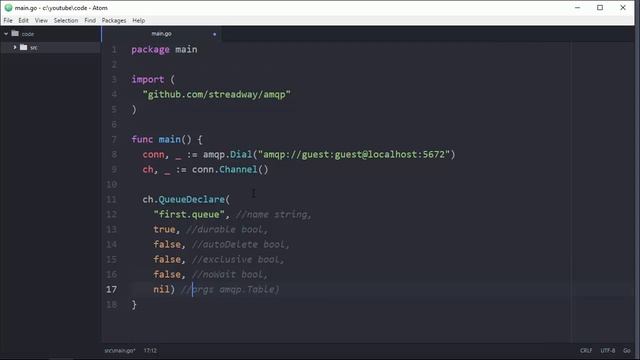Open the Edit menu
This screenshot has height=360, width=640.
coord(23,20)
